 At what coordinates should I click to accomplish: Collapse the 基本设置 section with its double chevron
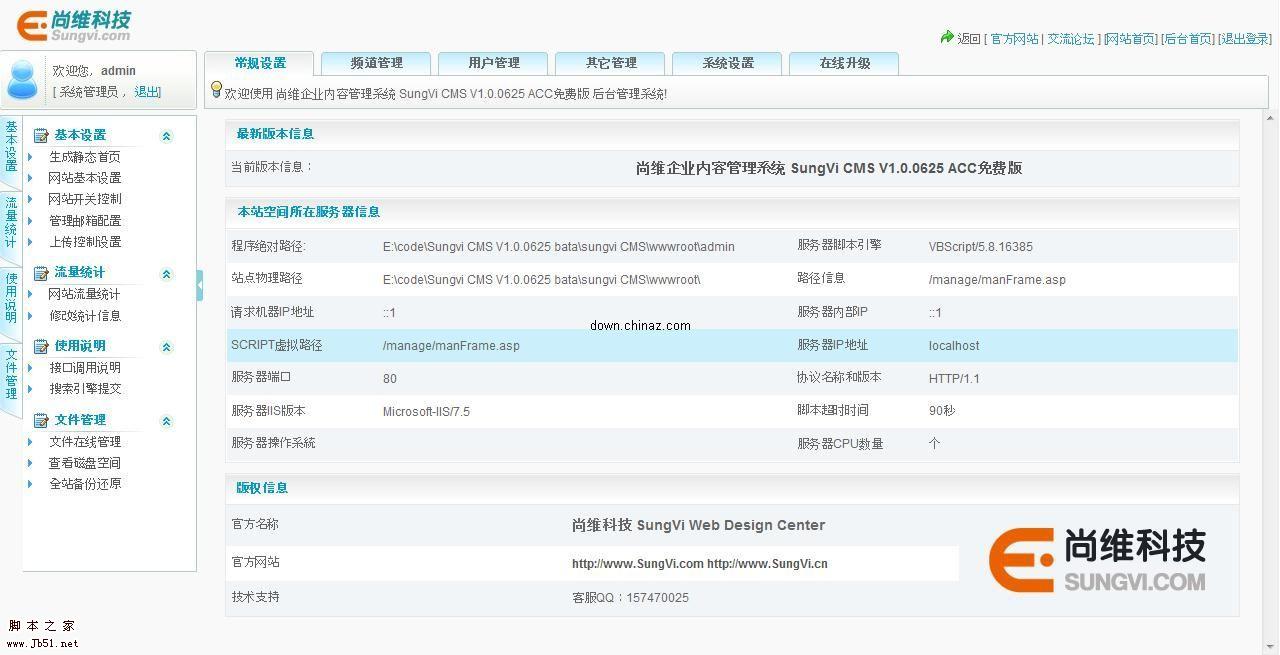point(166,134)
